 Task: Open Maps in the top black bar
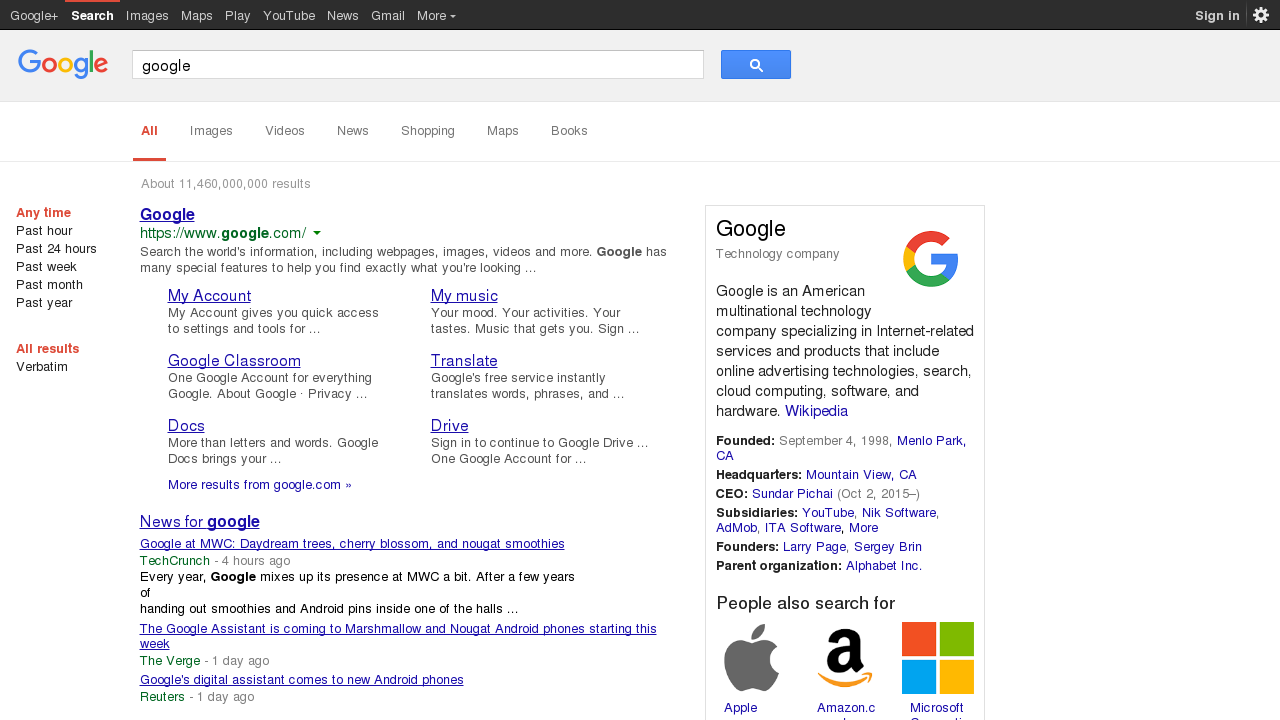(x=197, y=15)
